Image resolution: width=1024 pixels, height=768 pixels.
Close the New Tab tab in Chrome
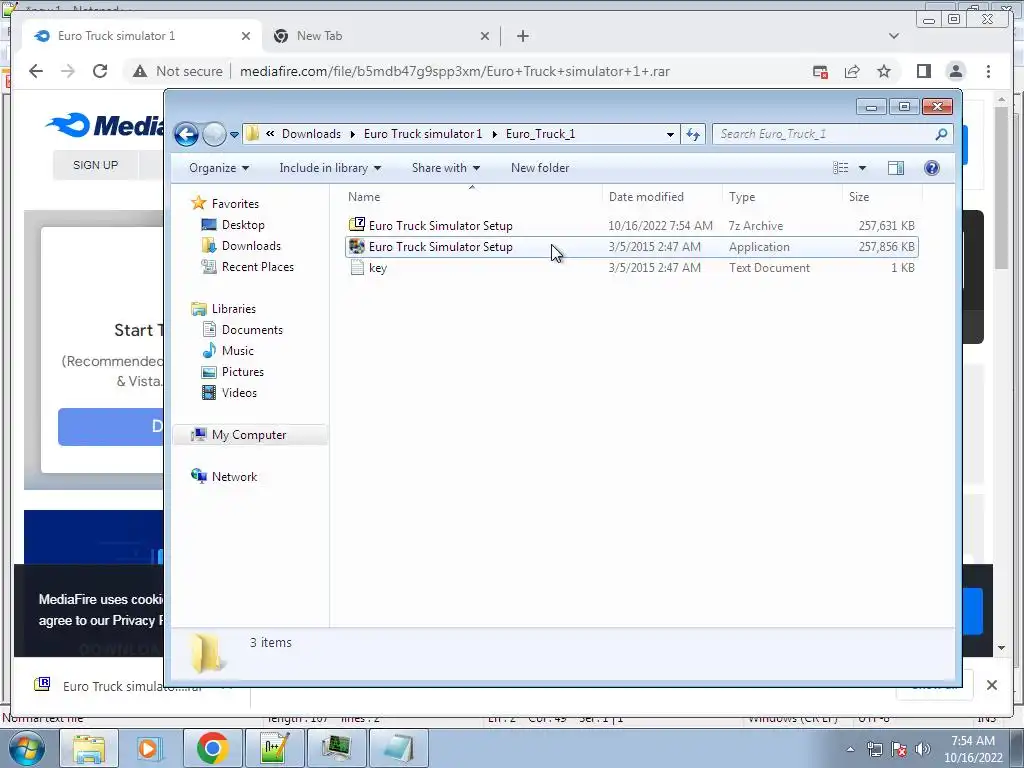point(485,36)
